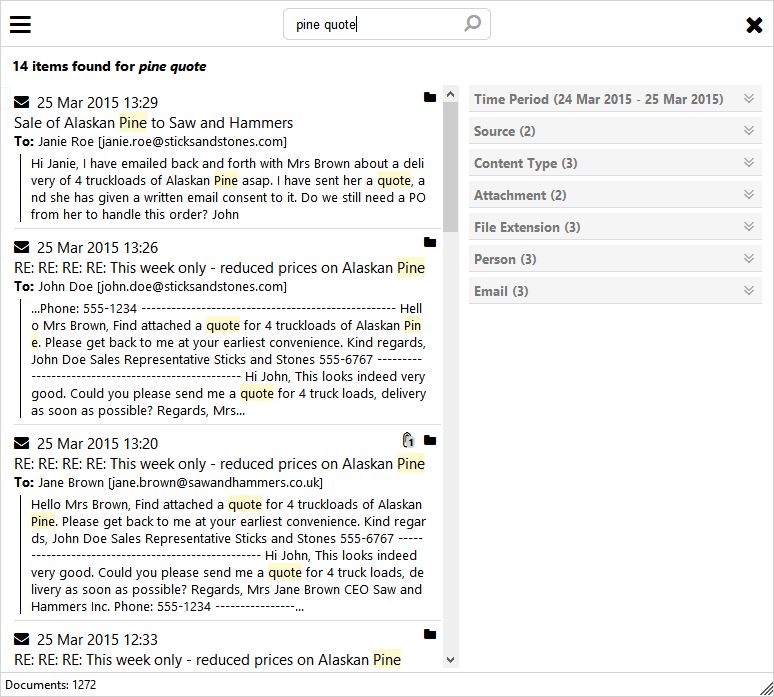Click the scroll down arrow of results list
Screen dimensions: 774x697
click(450, 659)
